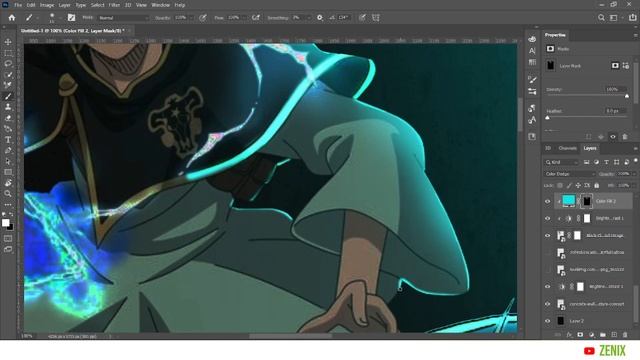The height and width of the screenshot is (360, 640).
Task: Show the hidden fourth layer from top
Action: (x=548, y=253)
